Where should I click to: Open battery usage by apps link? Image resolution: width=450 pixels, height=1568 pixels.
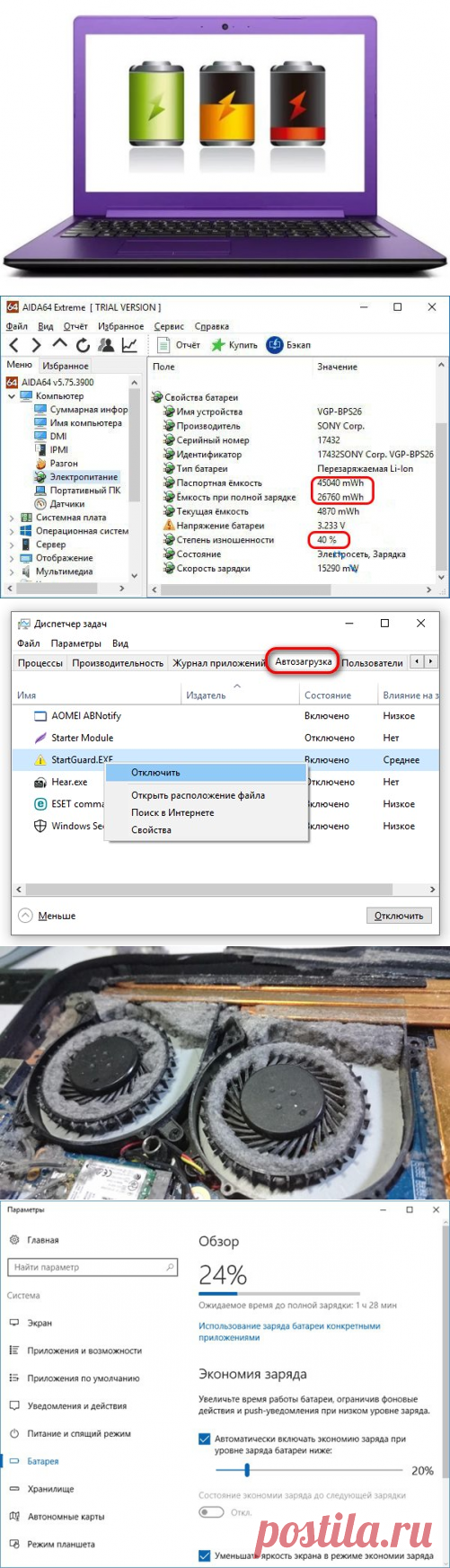click(289, 1332)
